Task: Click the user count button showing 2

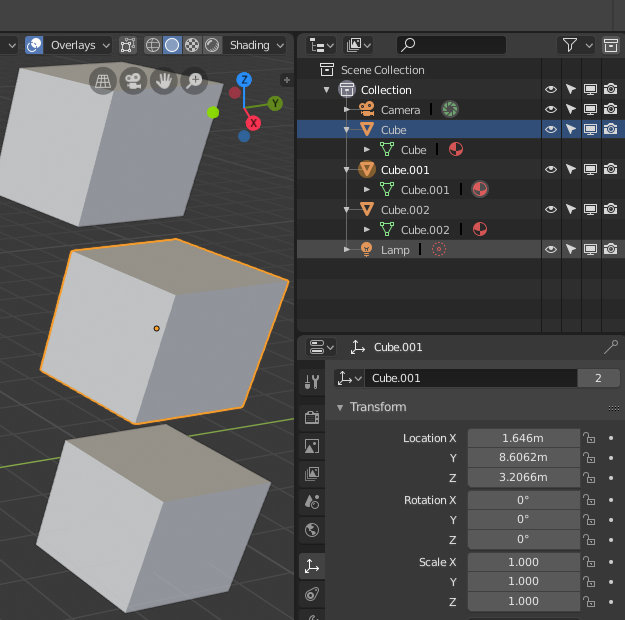Action: click(x=598, y=378)
